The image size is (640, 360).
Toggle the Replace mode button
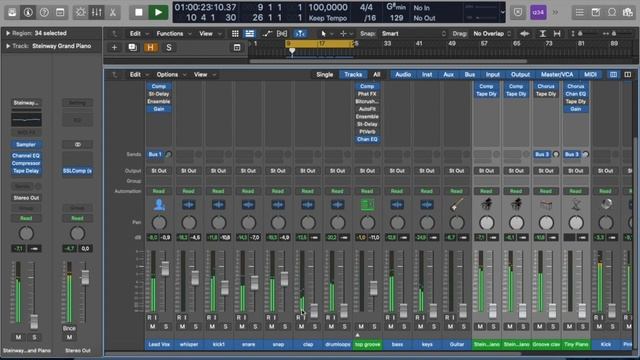[518, 12]
